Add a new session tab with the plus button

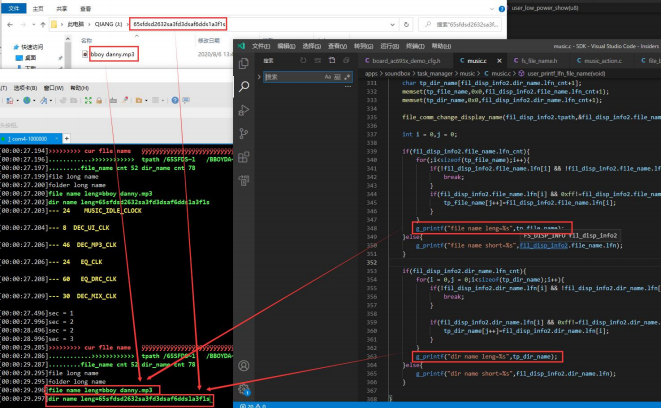pos(67,138)
